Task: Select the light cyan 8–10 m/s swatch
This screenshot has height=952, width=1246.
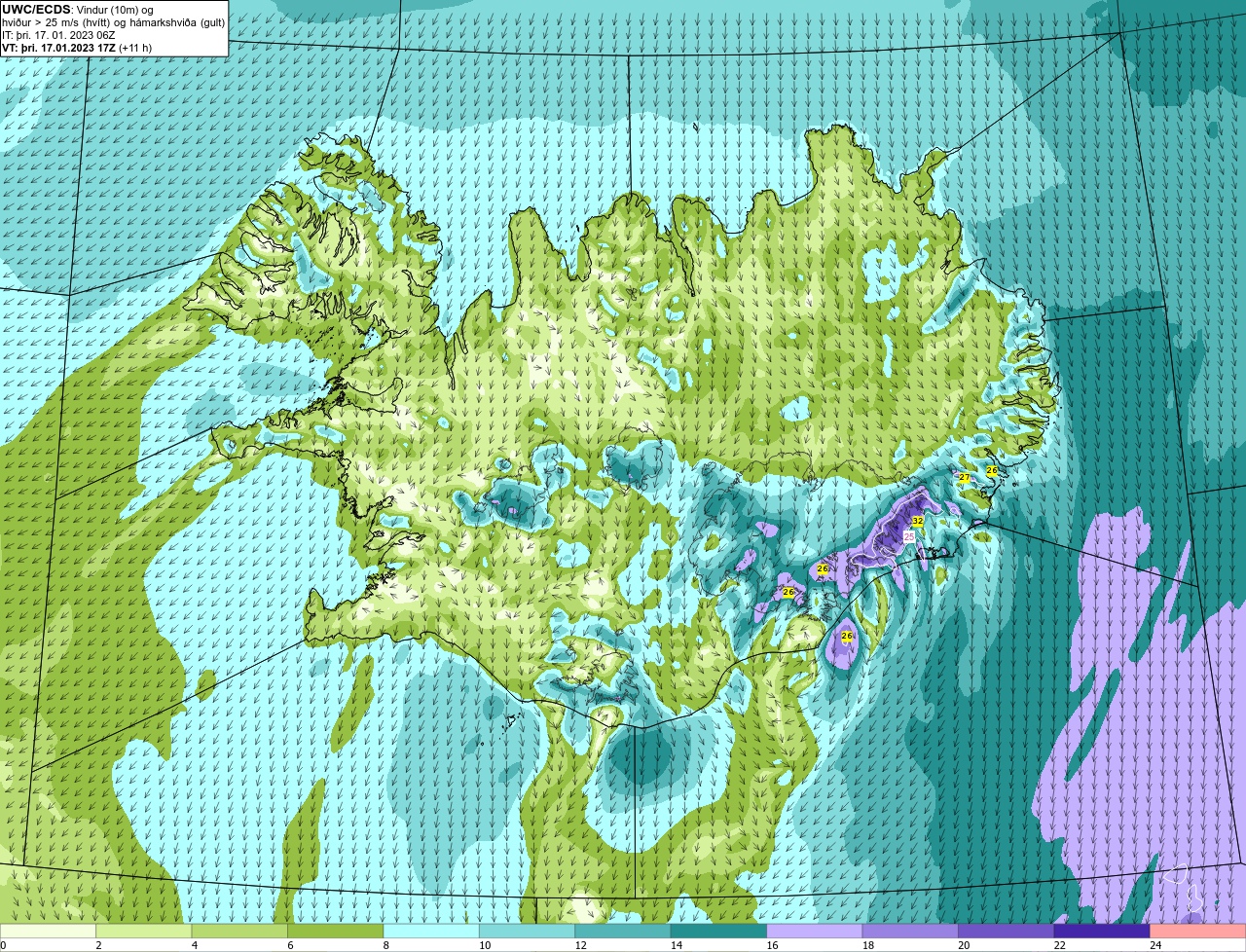Action: pos(431,931)
